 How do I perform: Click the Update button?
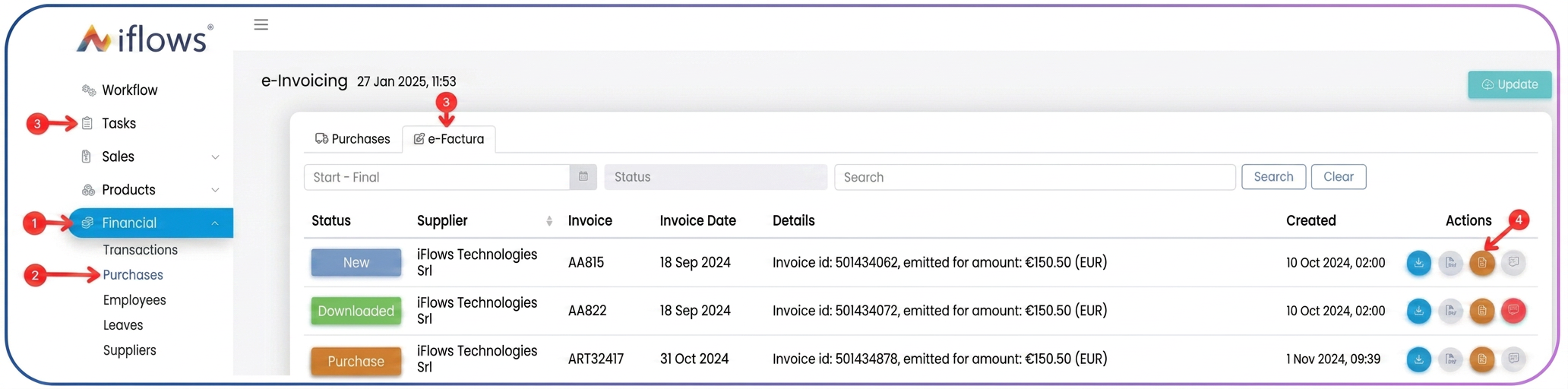[1510, 84]
